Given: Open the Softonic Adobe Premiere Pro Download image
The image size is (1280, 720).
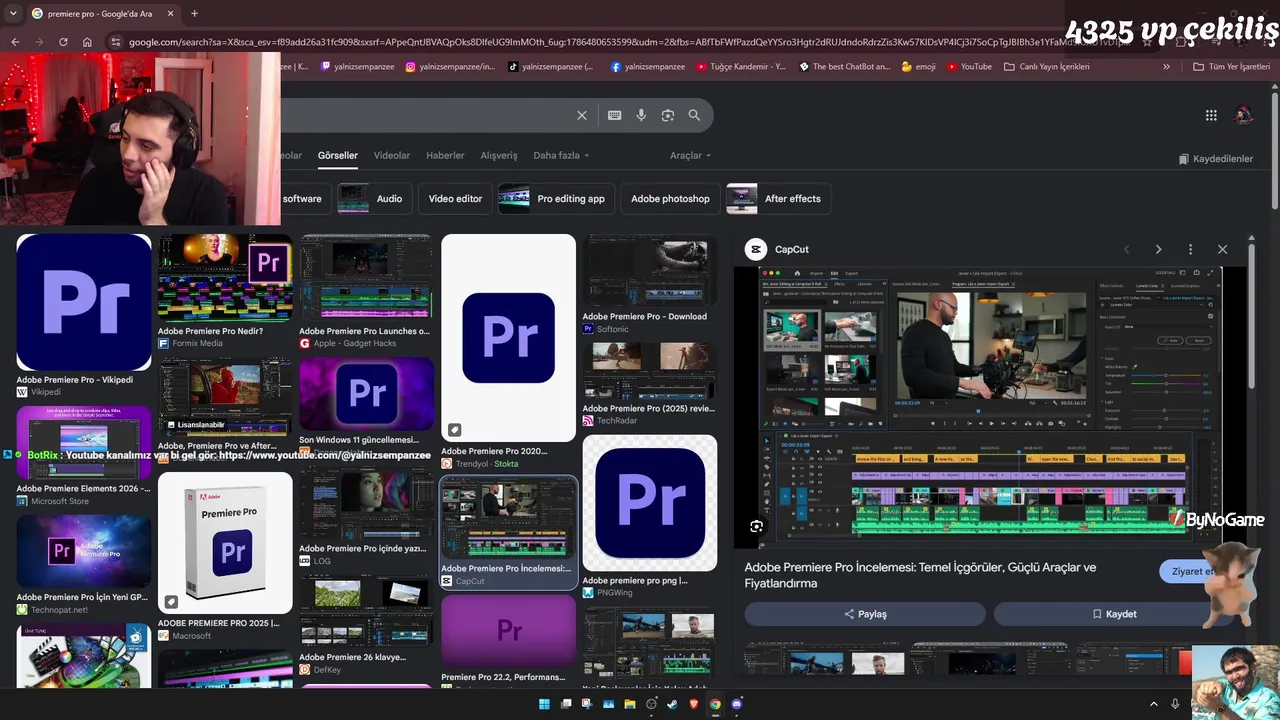Looking at the screenshot, I should pyautogui.click(x=650, y=271).
